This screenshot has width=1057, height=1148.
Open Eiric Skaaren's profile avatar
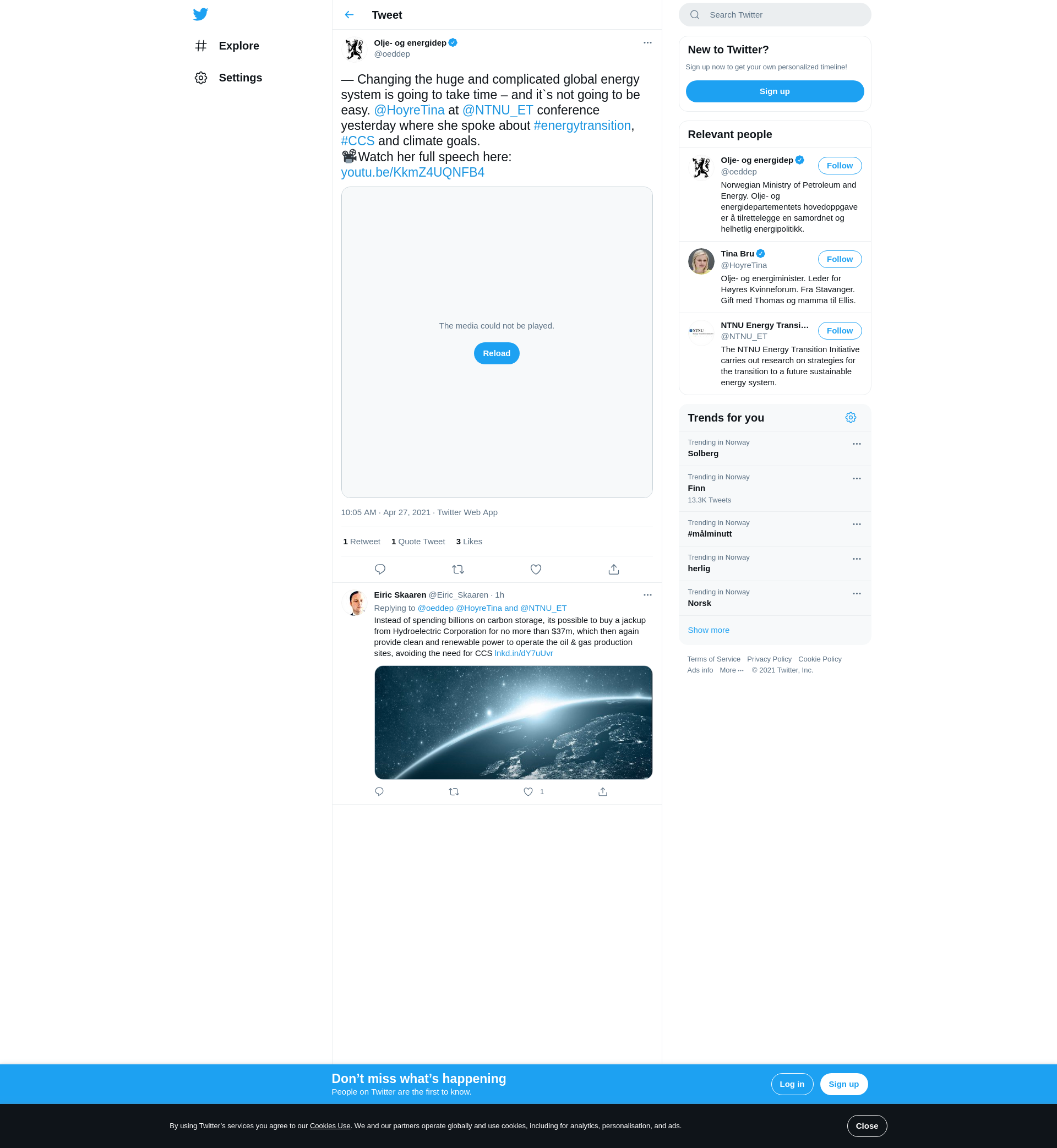pos(355,603)
